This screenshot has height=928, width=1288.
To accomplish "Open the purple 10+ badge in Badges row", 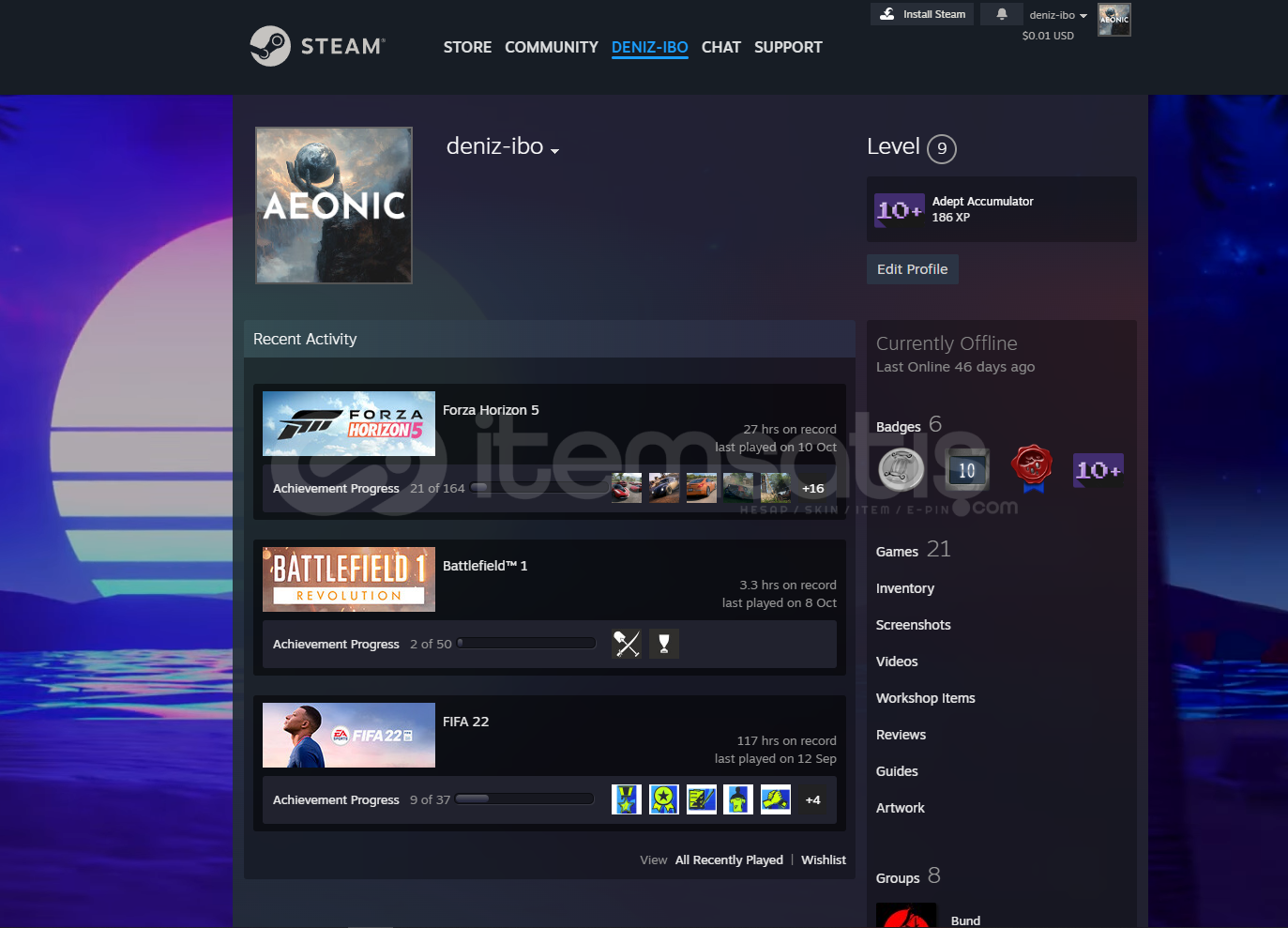I will [1098, 470].
